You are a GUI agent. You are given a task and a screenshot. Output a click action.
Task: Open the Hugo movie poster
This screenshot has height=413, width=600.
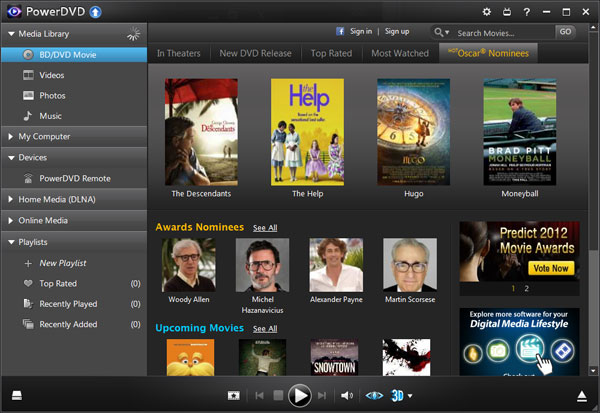point(413,132)
